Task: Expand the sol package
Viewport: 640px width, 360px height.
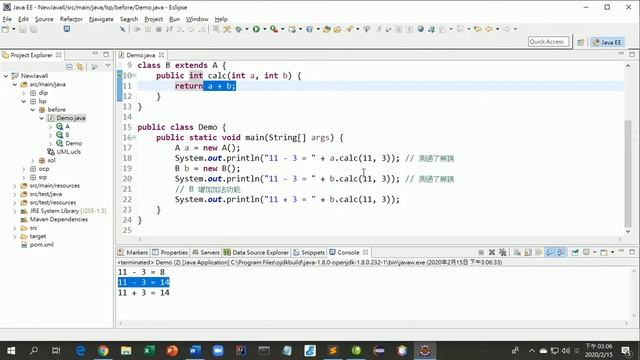Action: coord(33,160)
